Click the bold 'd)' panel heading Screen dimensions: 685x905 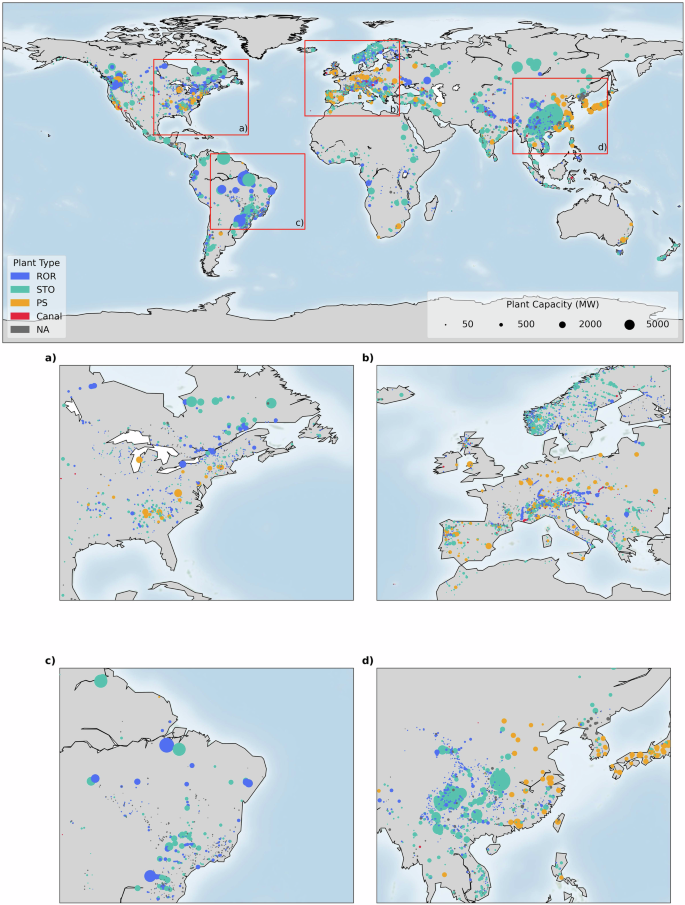[x=368, y=661]
